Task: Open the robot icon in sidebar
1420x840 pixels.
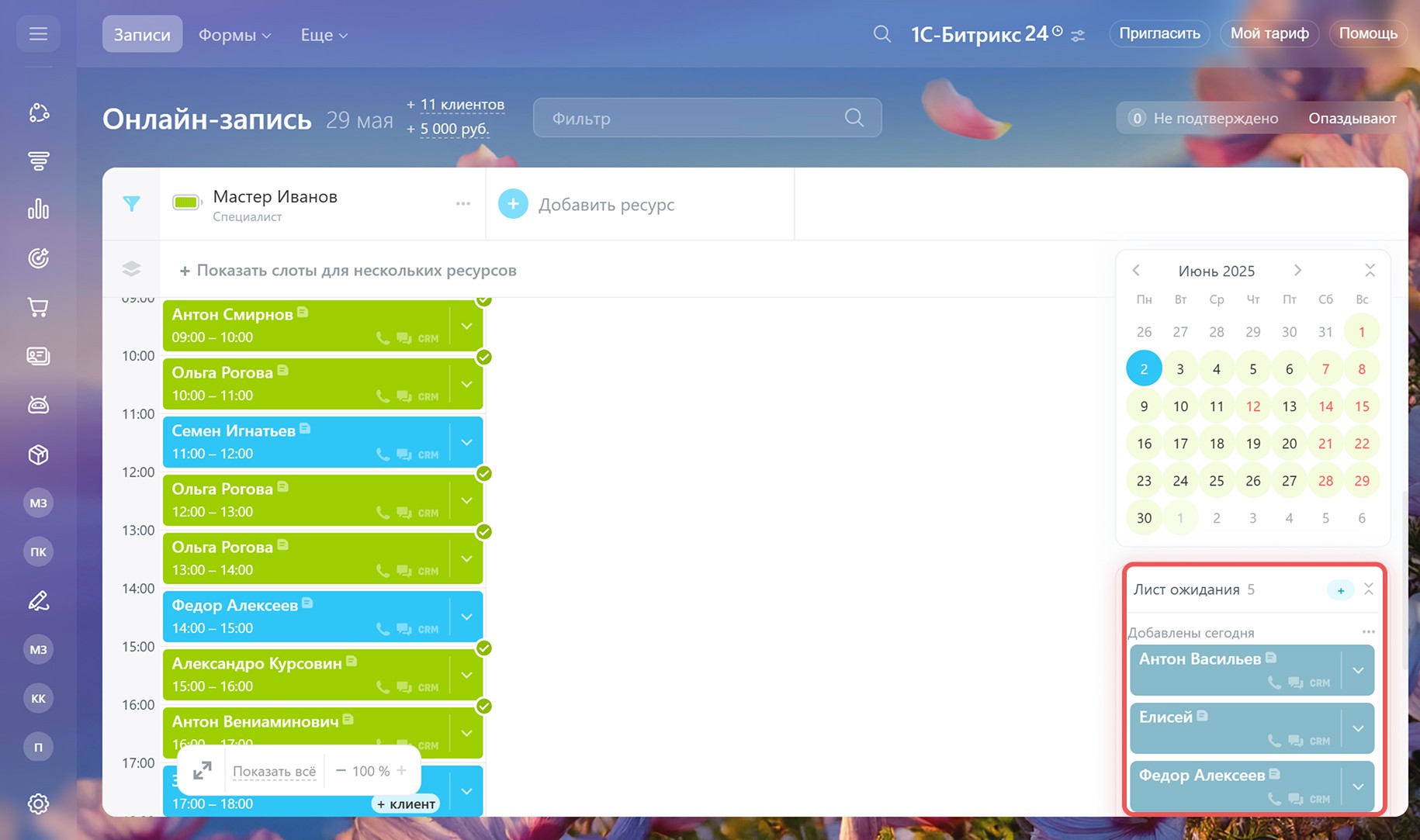Action: click(x=39, y=405)
